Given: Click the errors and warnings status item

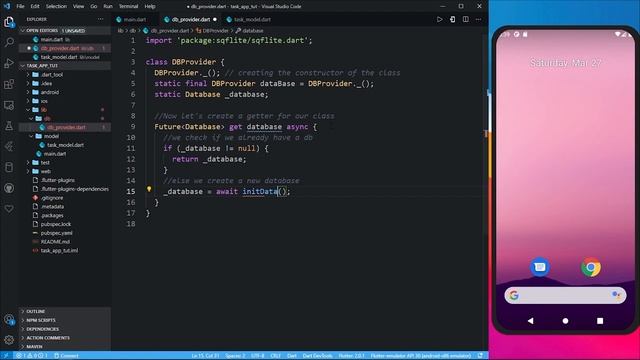Looking at the screenshot, I should pyautogui.click(x=32, y=356).
